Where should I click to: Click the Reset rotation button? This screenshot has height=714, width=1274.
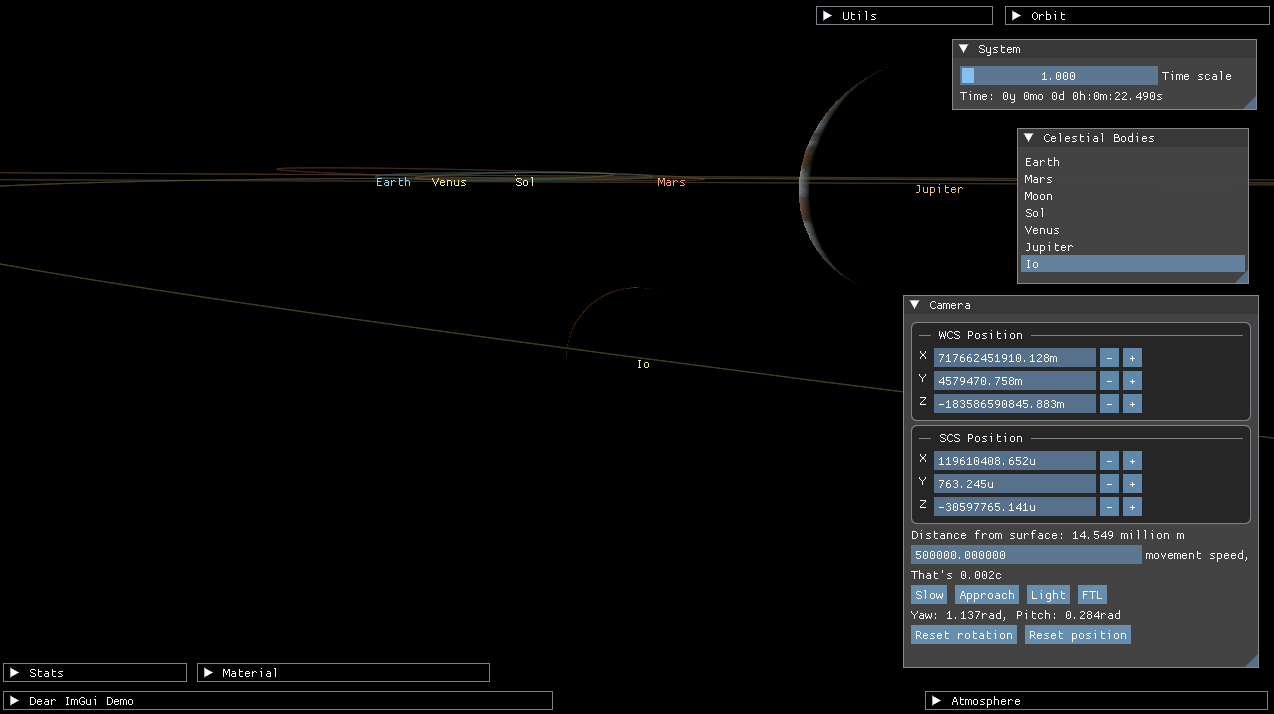(963, 634)
